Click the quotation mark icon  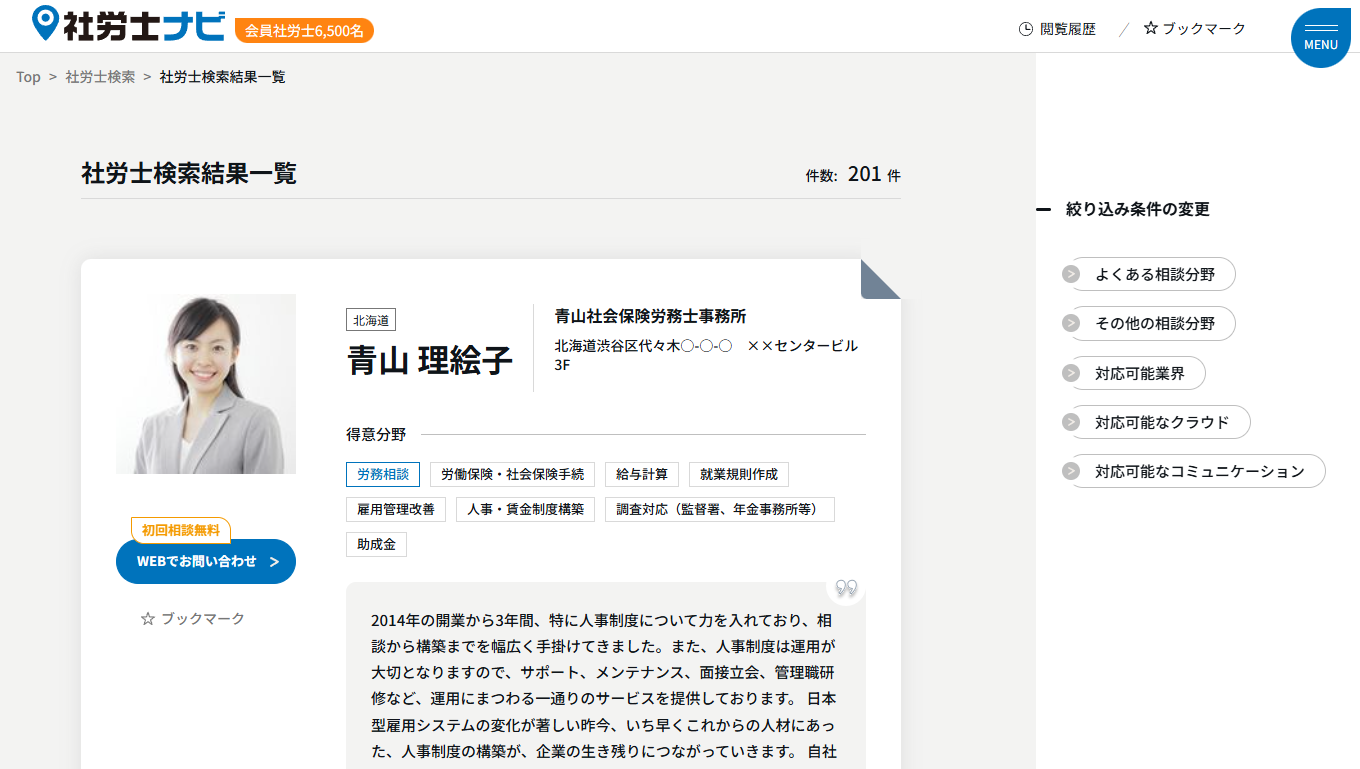pos(846,587)
